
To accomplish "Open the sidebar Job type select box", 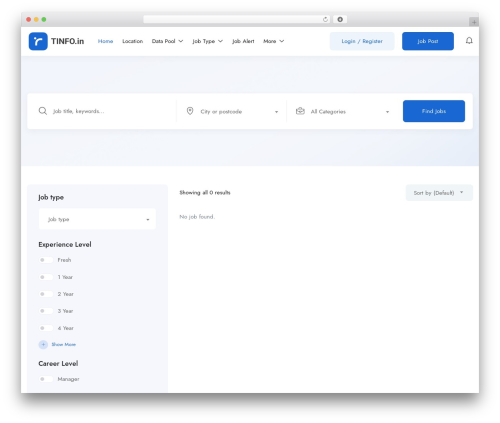I will (97, 219).
